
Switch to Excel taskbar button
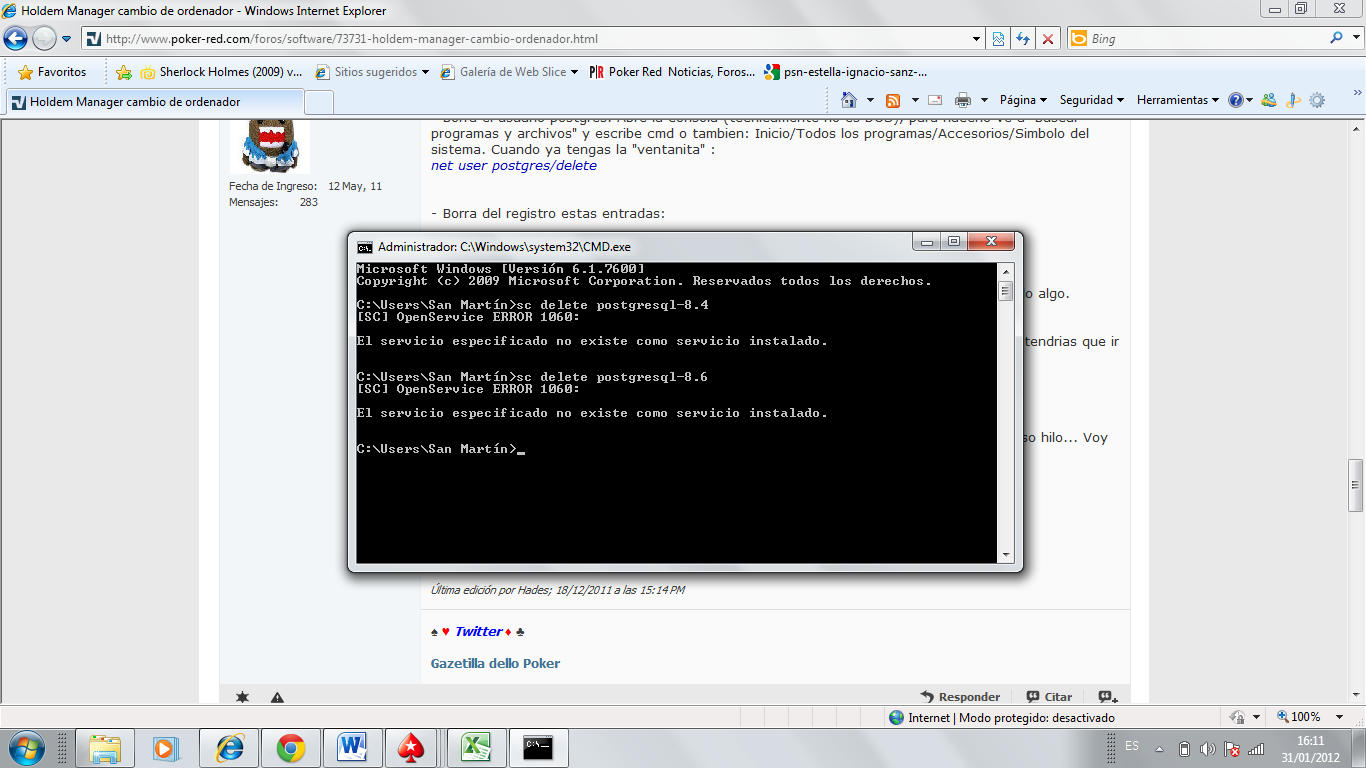point(476,748)
